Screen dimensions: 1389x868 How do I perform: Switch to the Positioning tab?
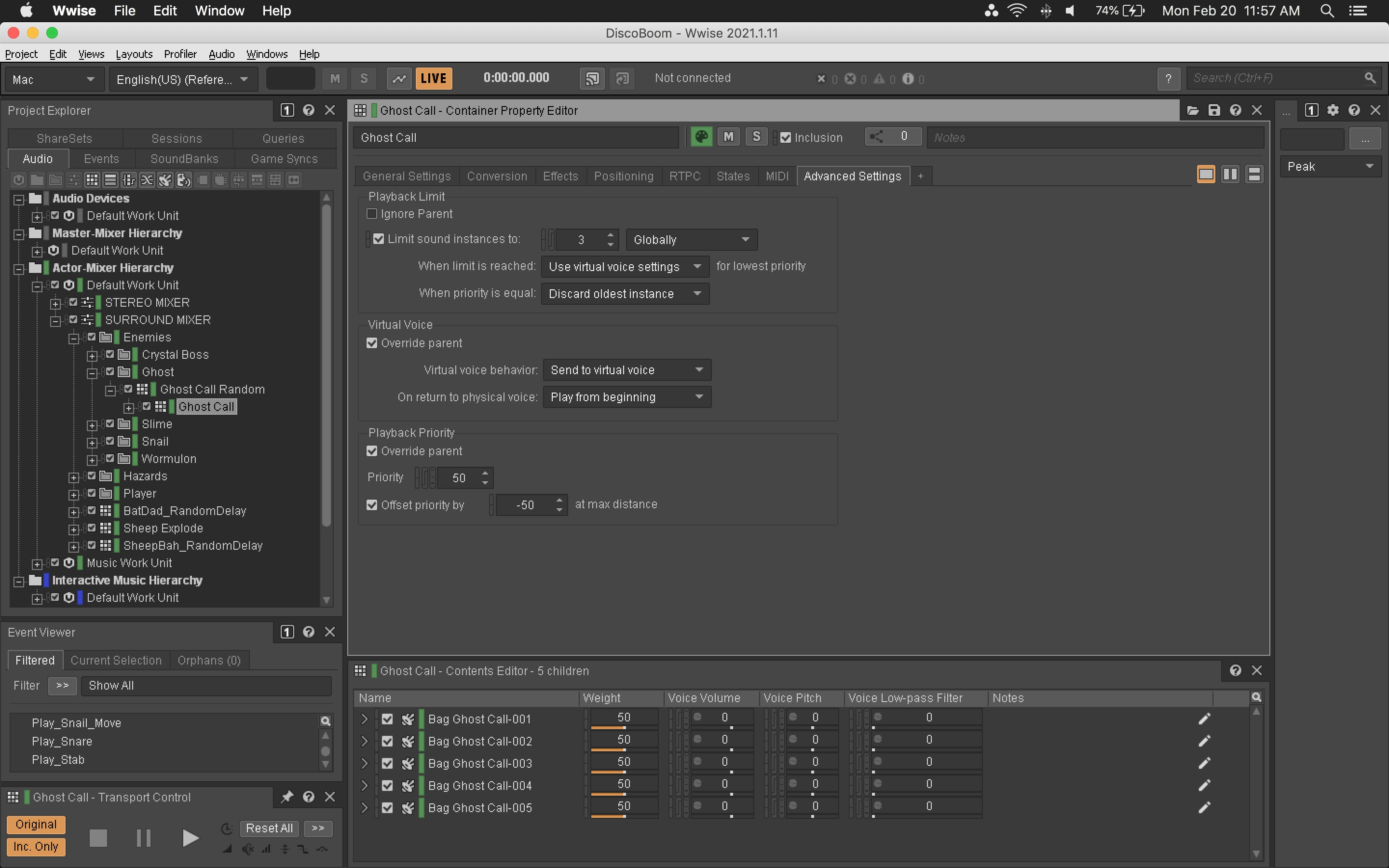623,176
